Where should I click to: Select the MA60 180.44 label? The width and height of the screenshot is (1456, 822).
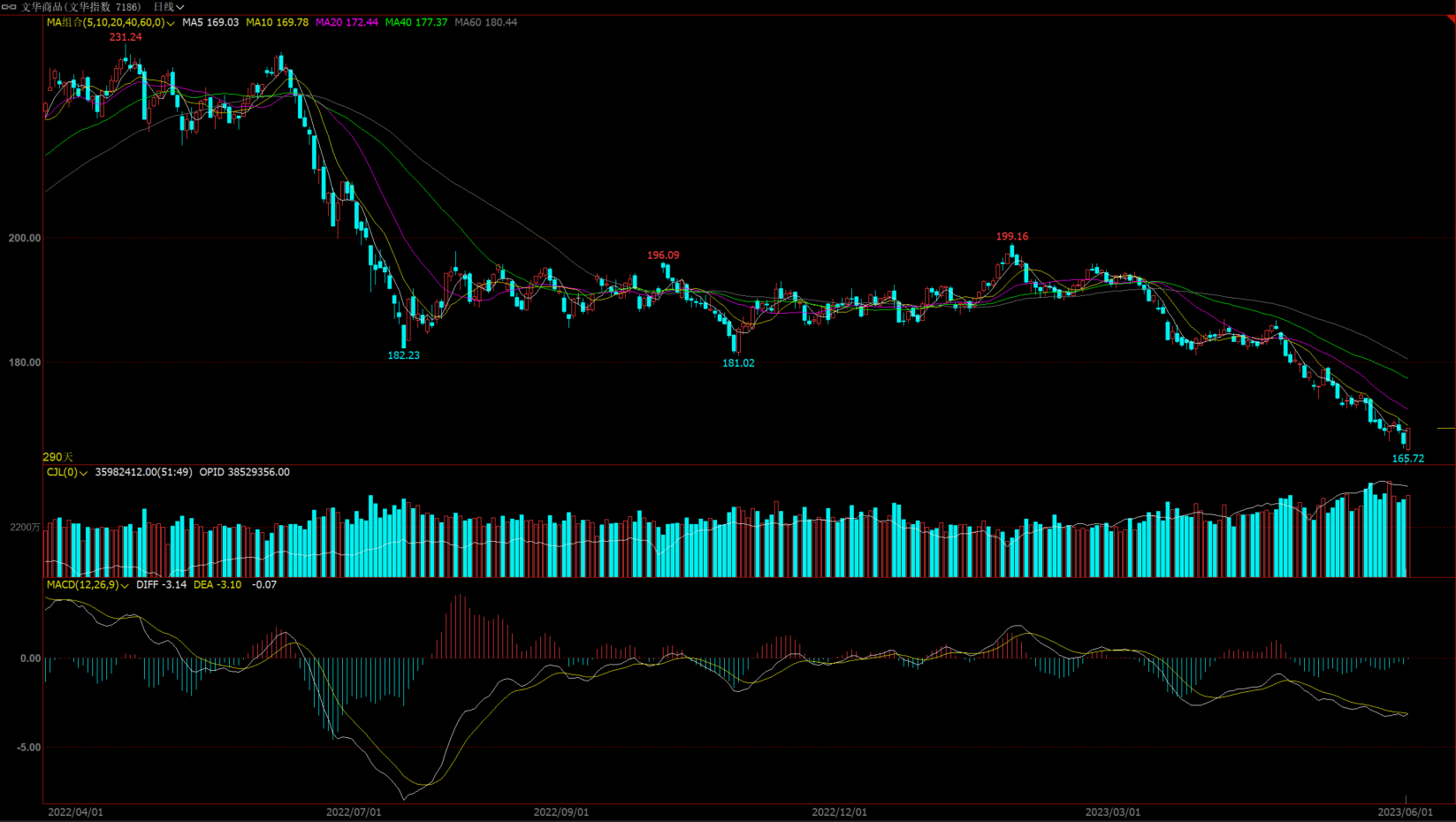pyautogui.click(x=486, y=22)
